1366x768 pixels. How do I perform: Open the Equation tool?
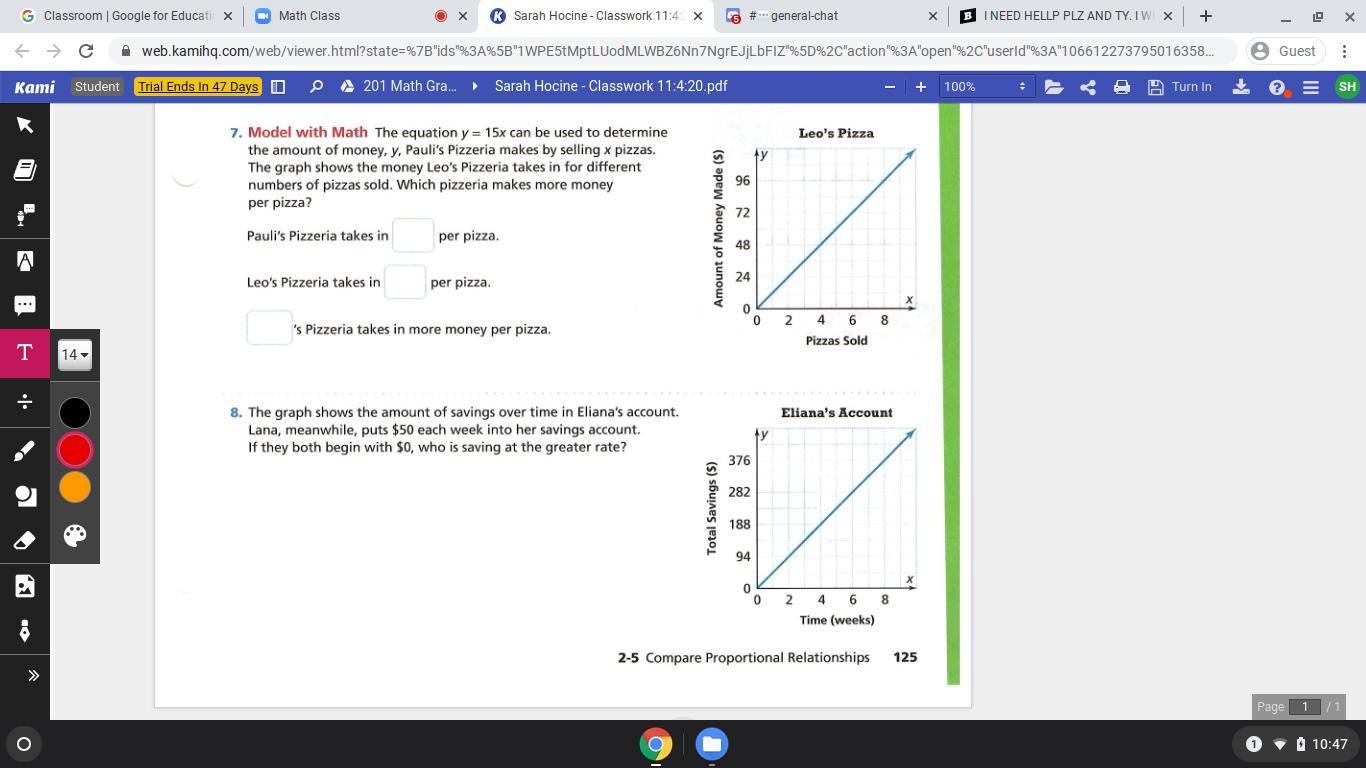click(25, 401)
